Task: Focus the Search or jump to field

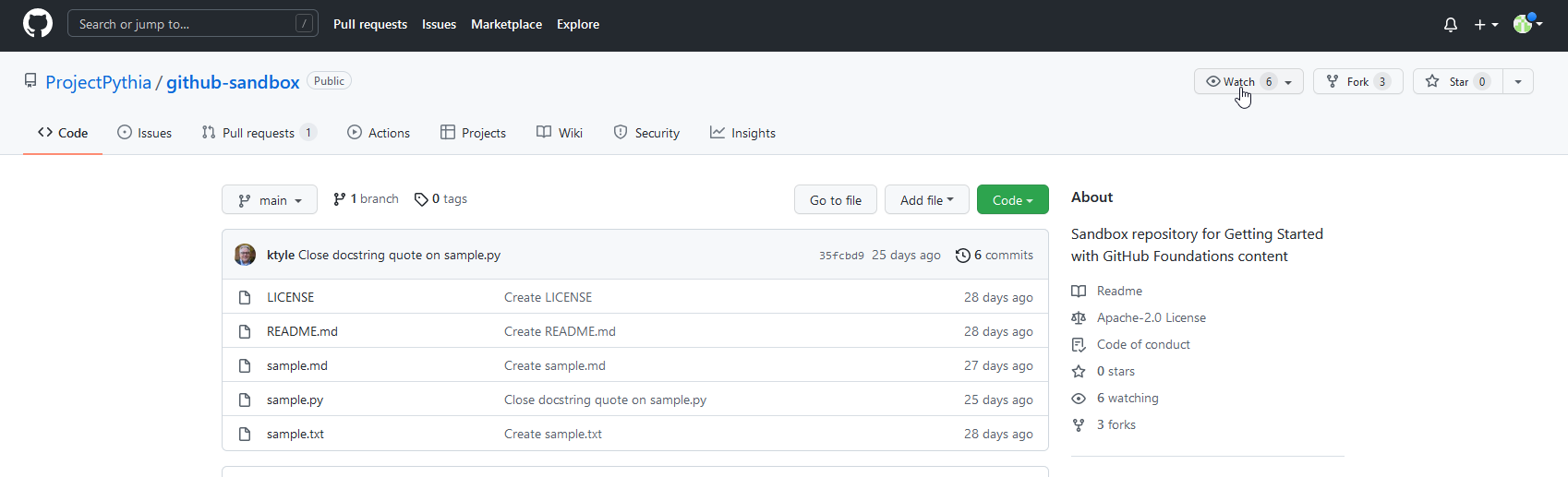Action: point(185,24)
